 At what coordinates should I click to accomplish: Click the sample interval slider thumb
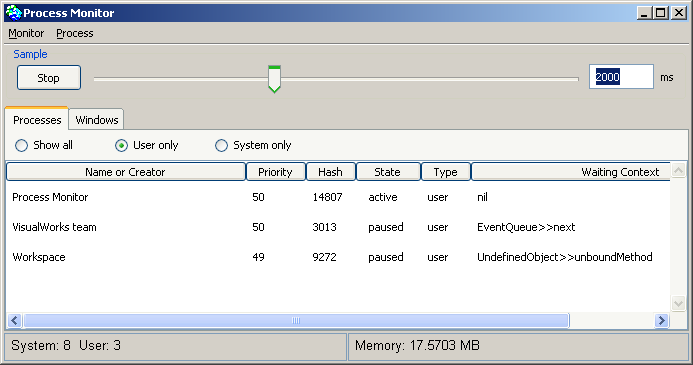click(274, 79)
